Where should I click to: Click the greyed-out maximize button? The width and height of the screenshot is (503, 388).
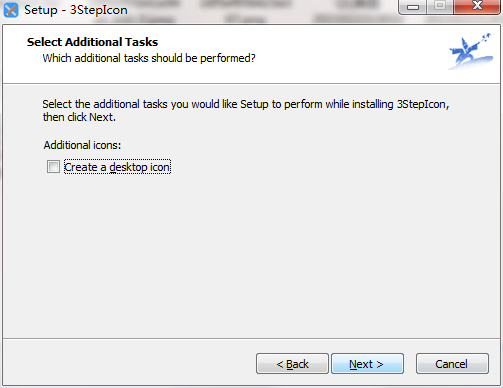point(440,7)
